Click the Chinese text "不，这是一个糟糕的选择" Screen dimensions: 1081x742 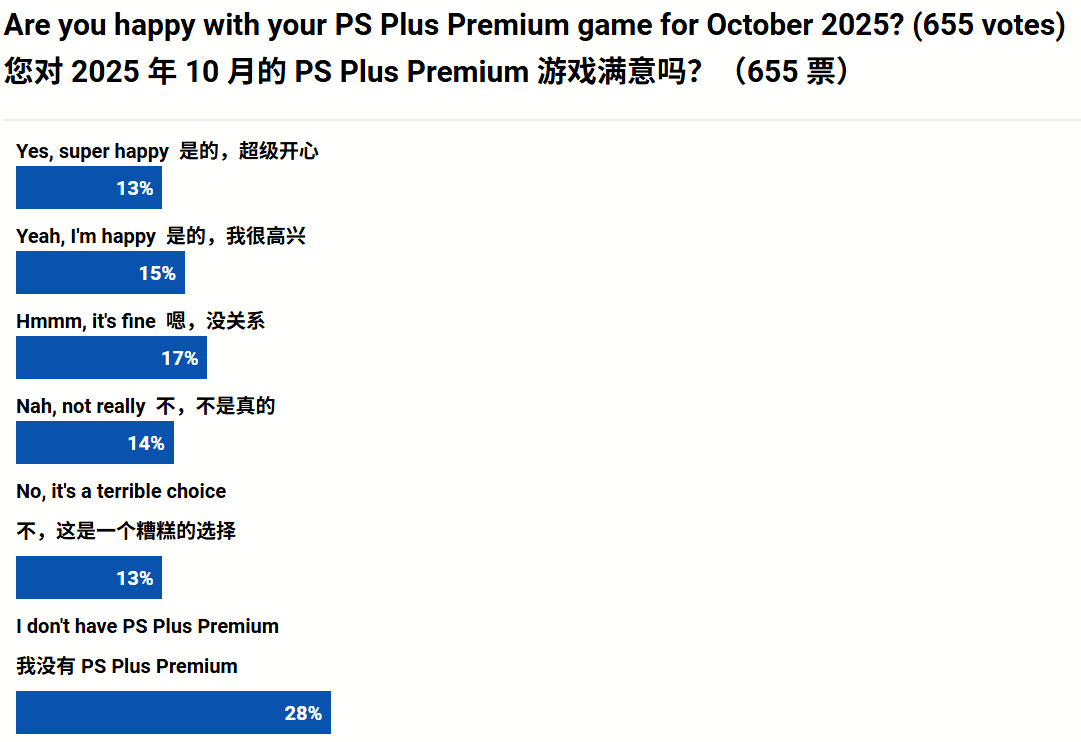coord(126,531)
